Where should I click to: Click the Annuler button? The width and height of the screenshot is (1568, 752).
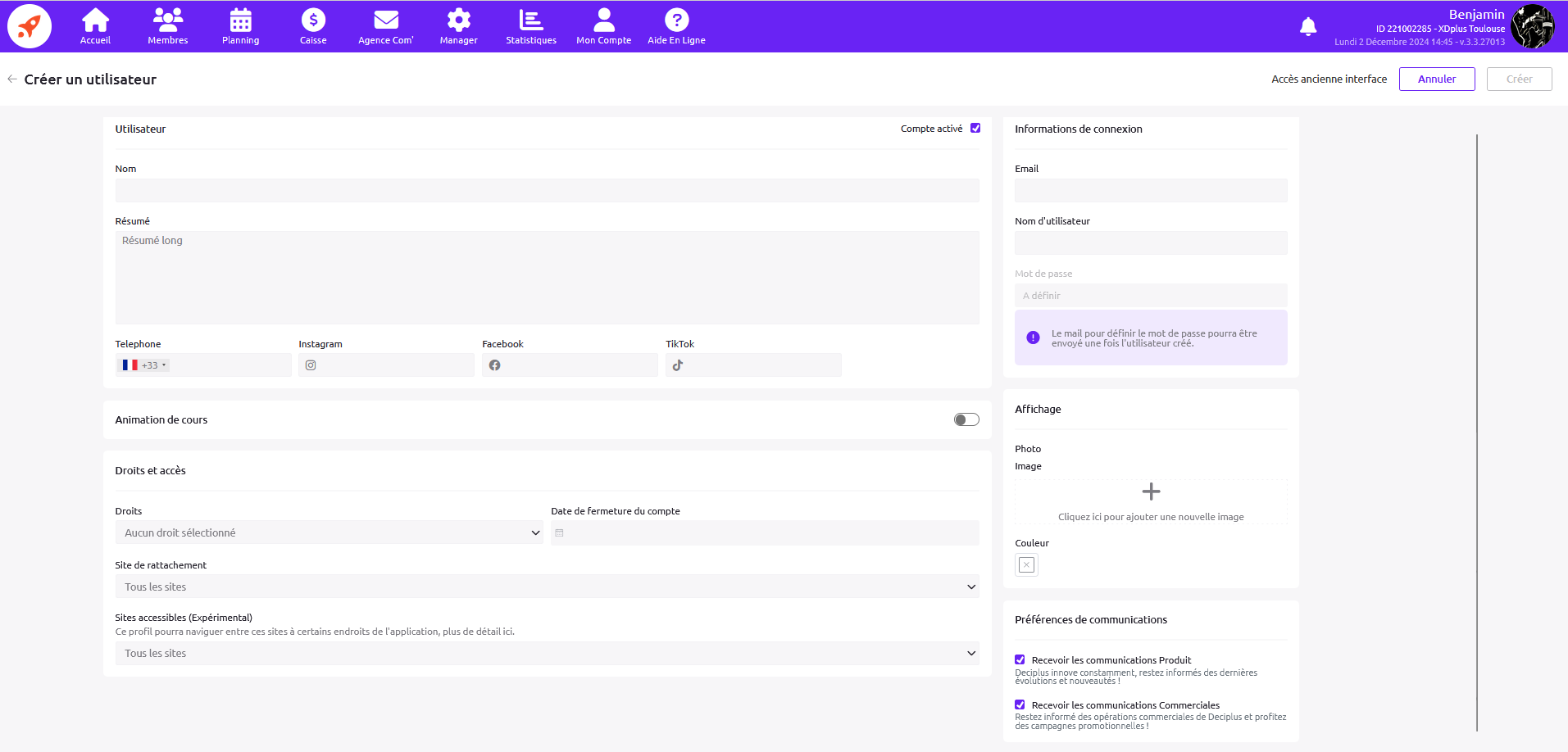click(1436, 79)
